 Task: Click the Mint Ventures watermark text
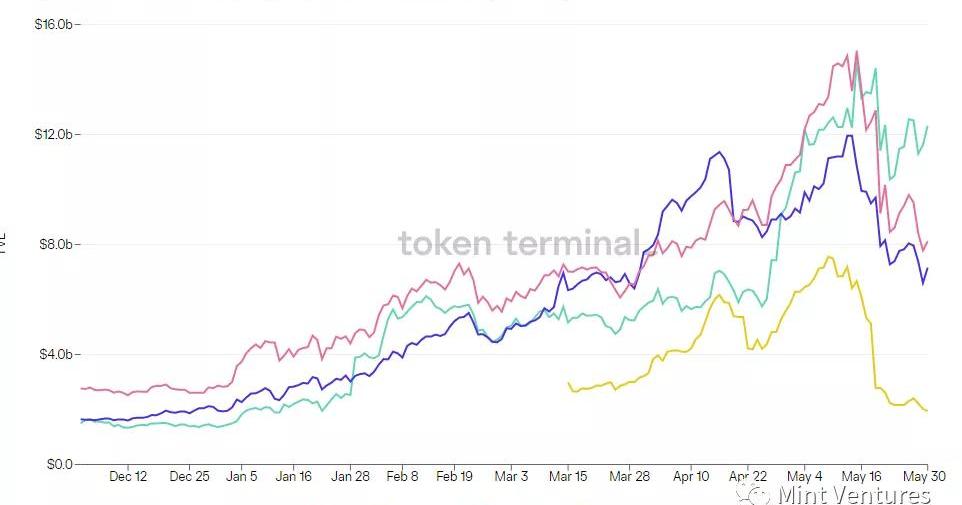854,493
